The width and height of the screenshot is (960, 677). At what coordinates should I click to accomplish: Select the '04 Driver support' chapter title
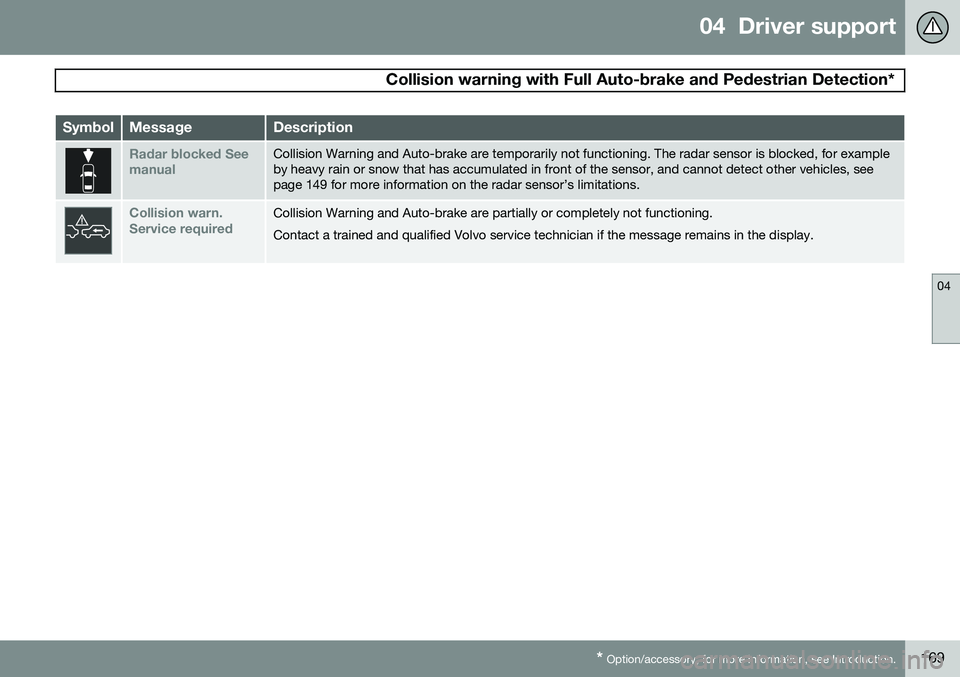pyautogui.click(x=797, y=26)
